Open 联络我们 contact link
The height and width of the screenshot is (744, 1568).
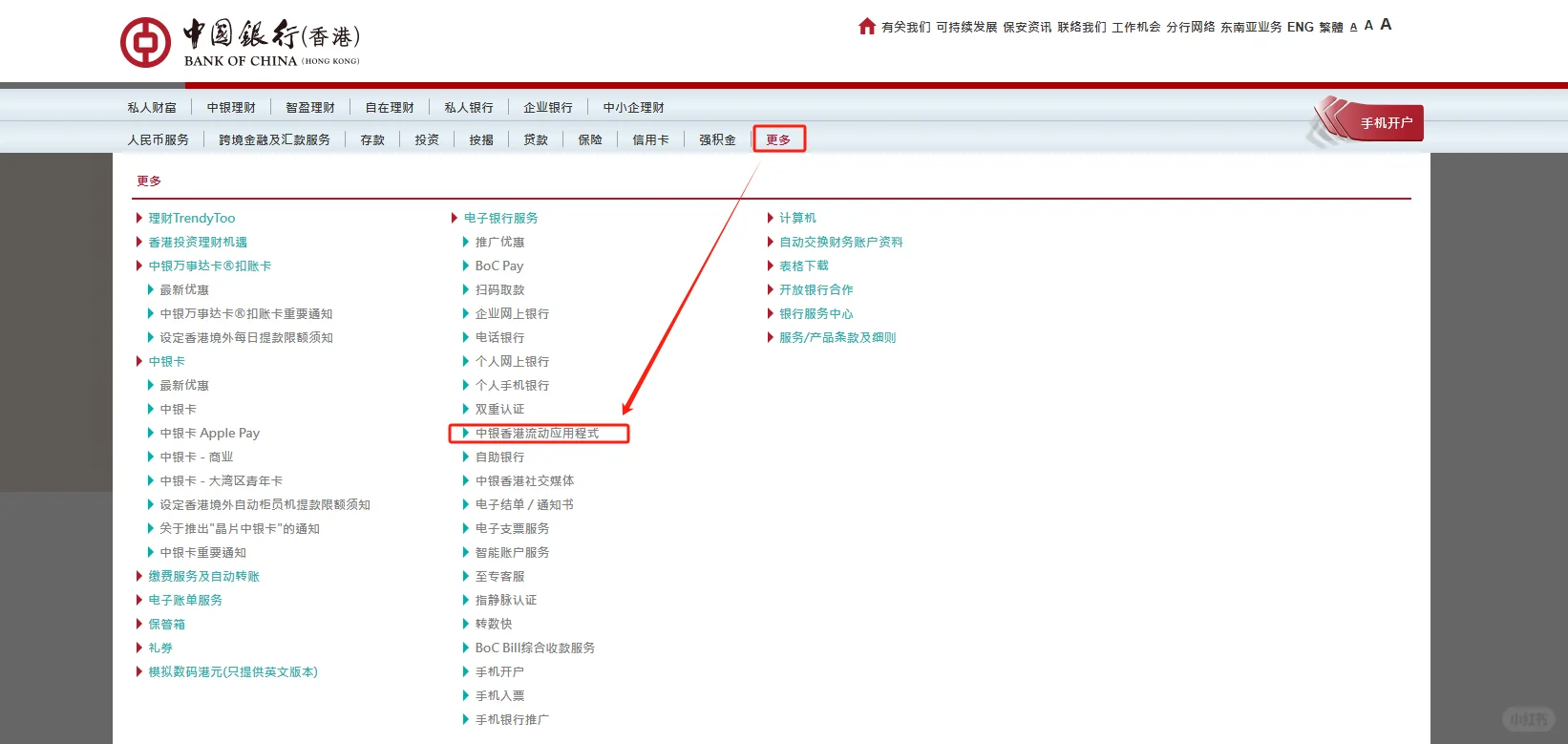(x=1082, y=28)
